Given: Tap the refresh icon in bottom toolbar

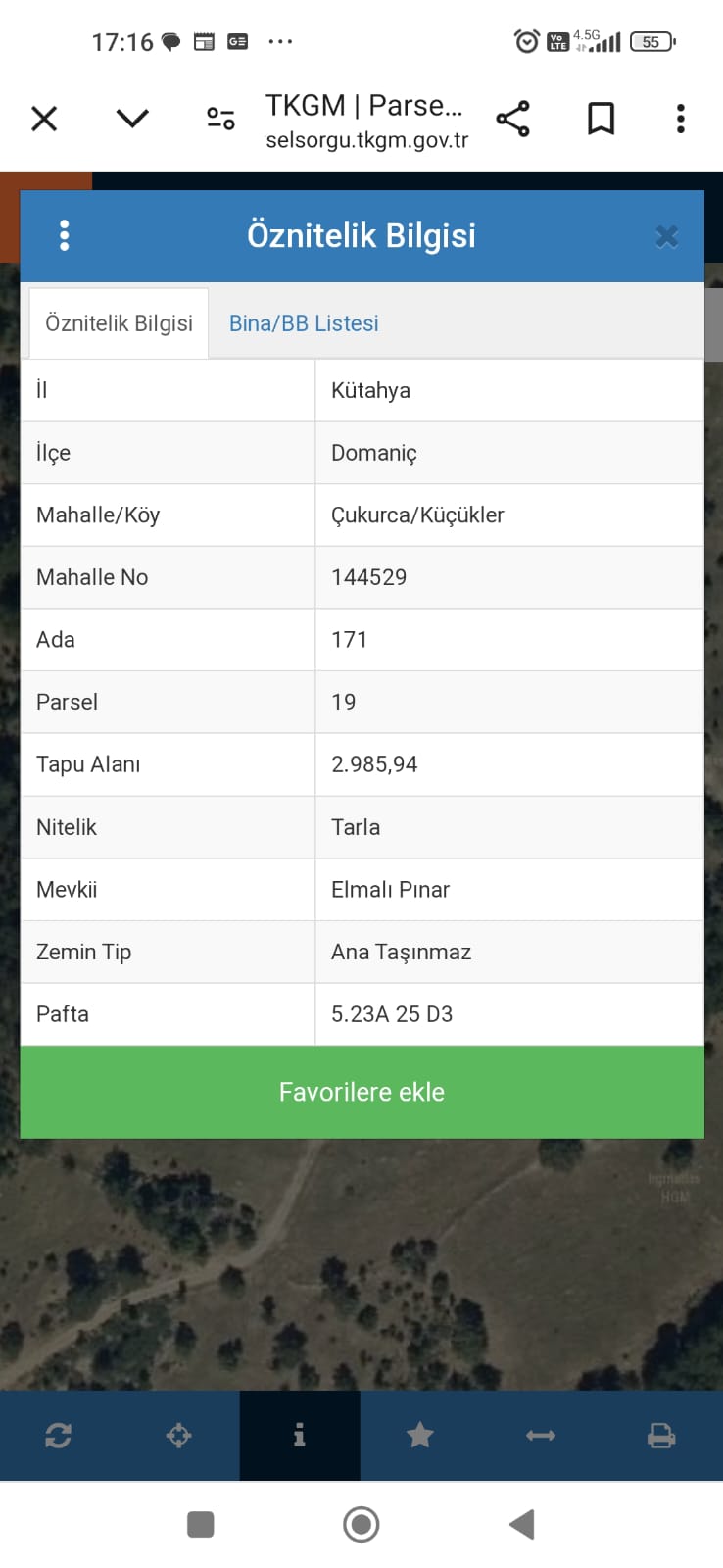Looking at the screenshot, I should tap(59, 1436).
